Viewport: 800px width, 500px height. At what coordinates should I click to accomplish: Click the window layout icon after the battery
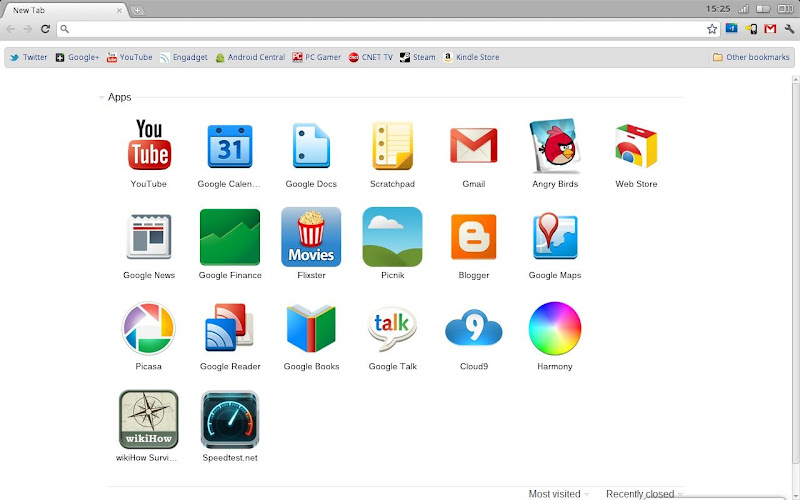click(785, 9)
